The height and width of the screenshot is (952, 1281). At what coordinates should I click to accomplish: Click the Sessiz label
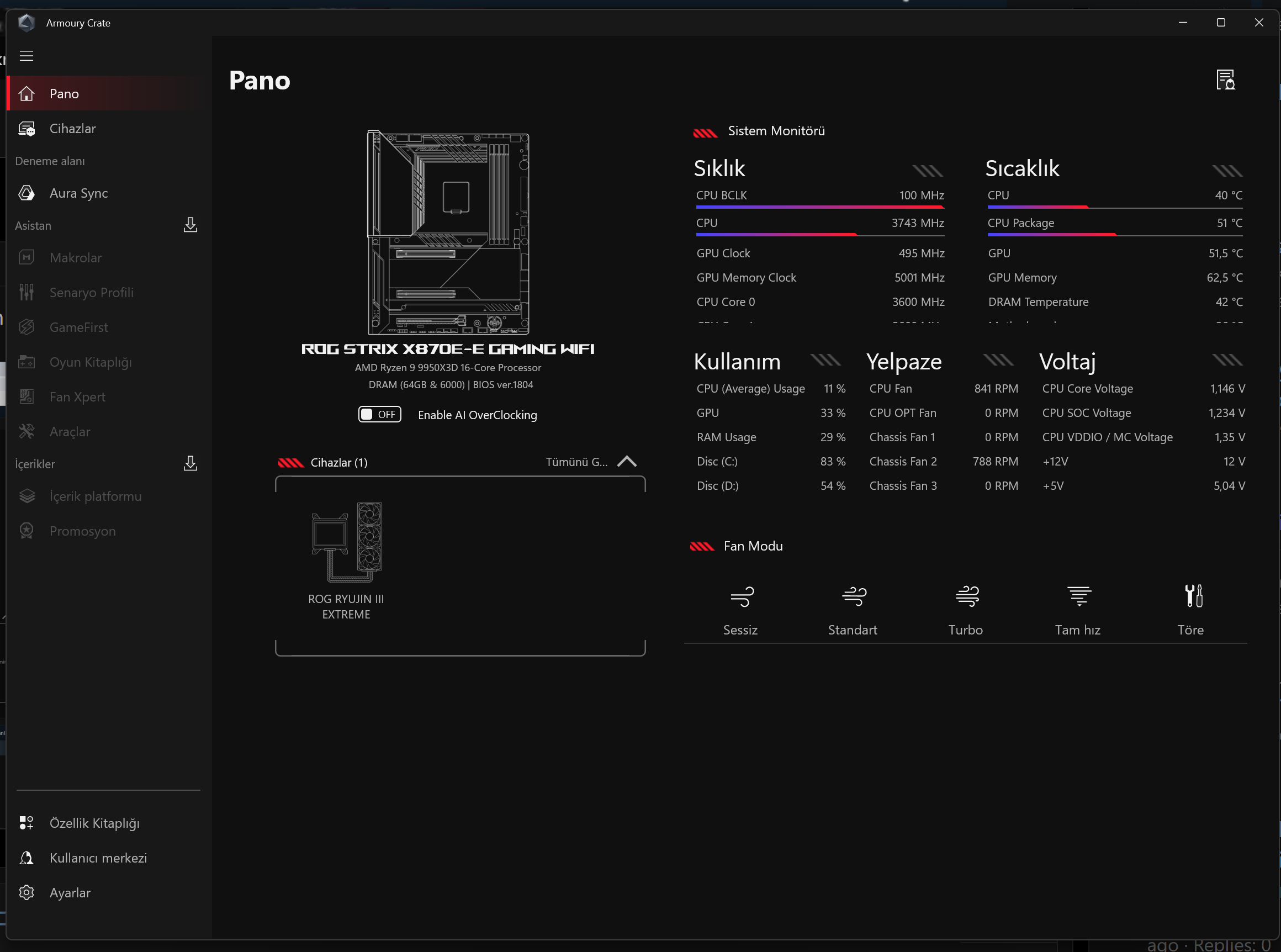click(x=740, y=630)
